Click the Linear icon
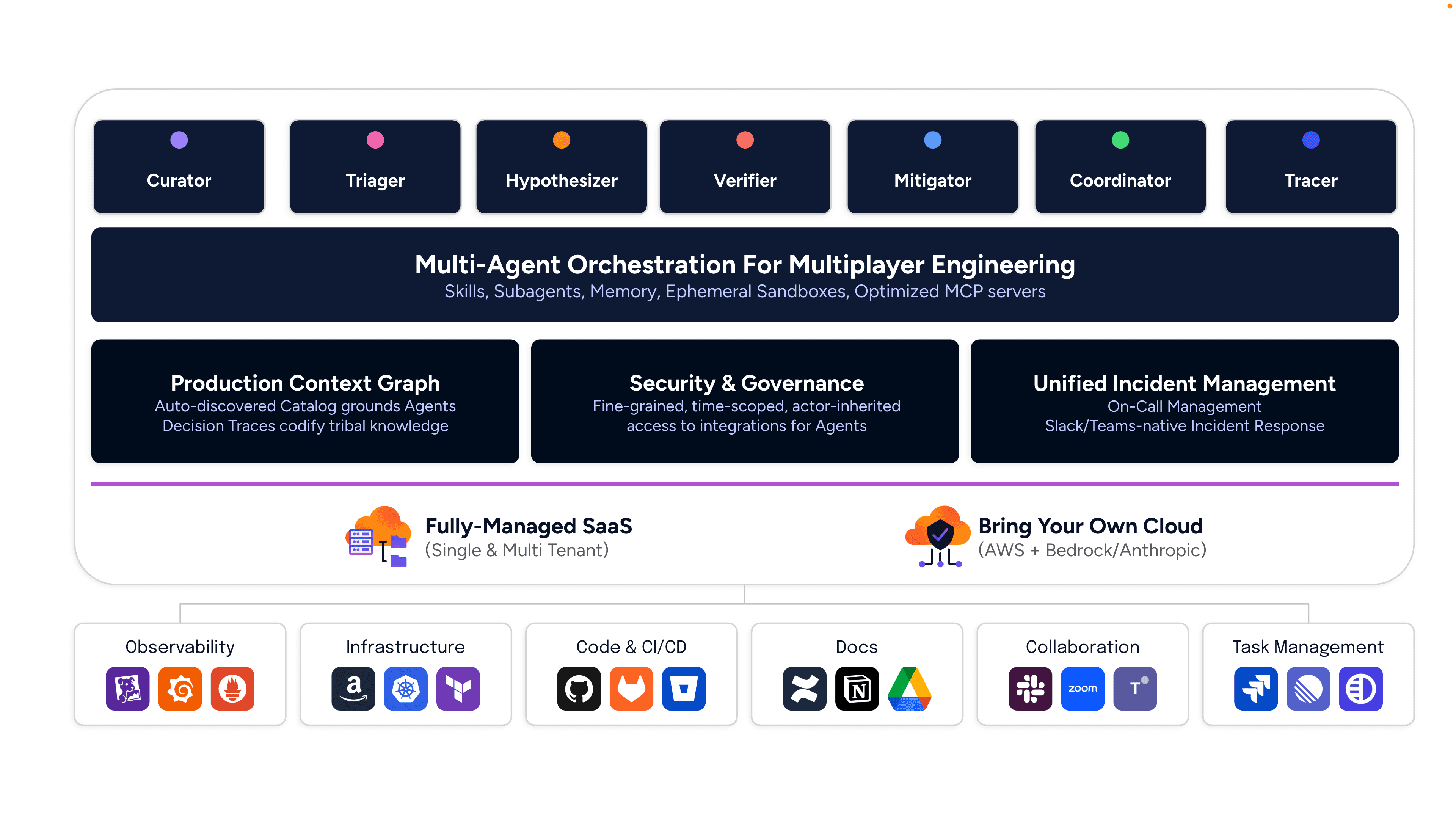 pos(1308,689)
